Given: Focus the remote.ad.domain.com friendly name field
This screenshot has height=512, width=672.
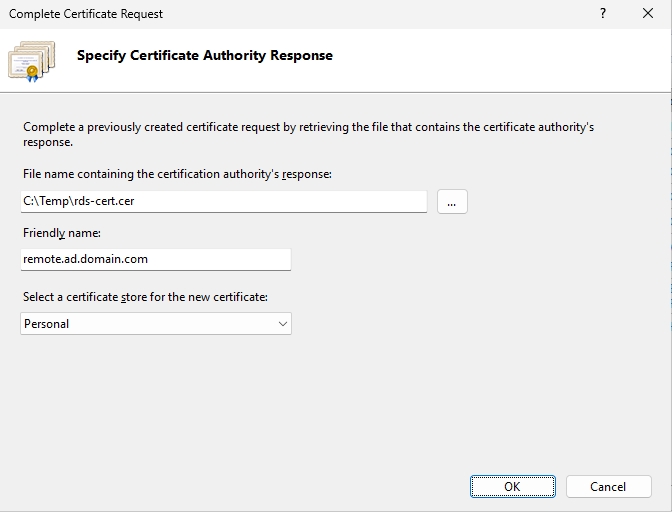Looking at the screenshot, I should pyautogui.click(x=155, y=259).
